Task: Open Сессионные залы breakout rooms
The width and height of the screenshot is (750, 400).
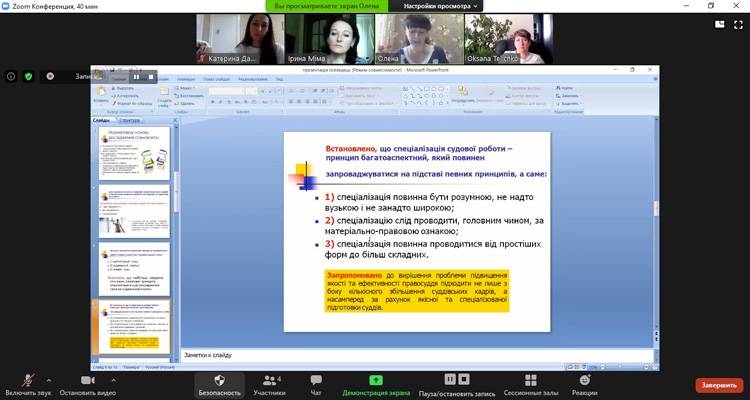Action: pos(530,382)
